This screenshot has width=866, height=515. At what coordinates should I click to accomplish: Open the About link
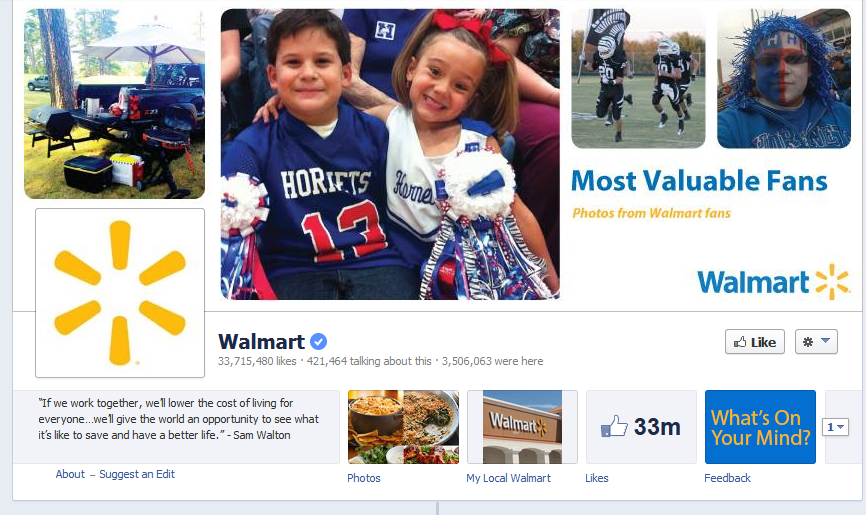70,474
